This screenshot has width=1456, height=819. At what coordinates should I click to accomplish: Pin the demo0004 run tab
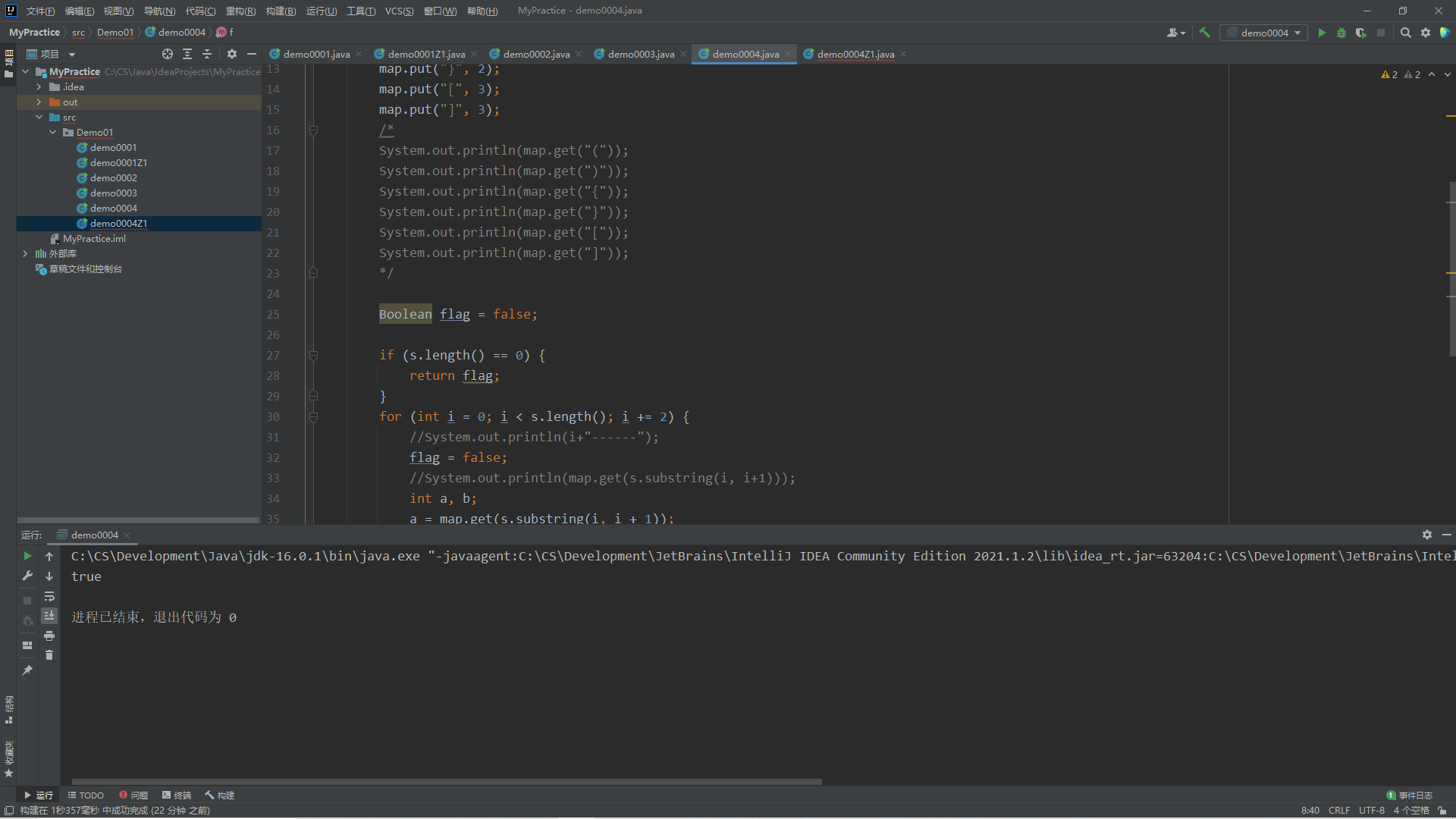pyautogui.click(x=27, y=670)
